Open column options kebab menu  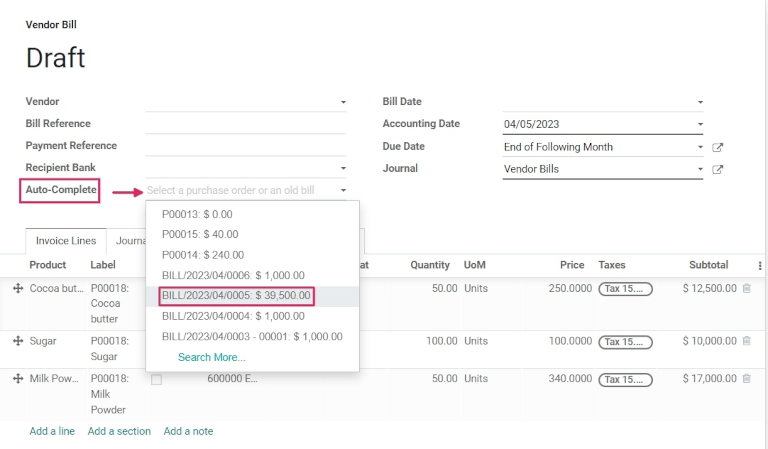tap(759, 266)
